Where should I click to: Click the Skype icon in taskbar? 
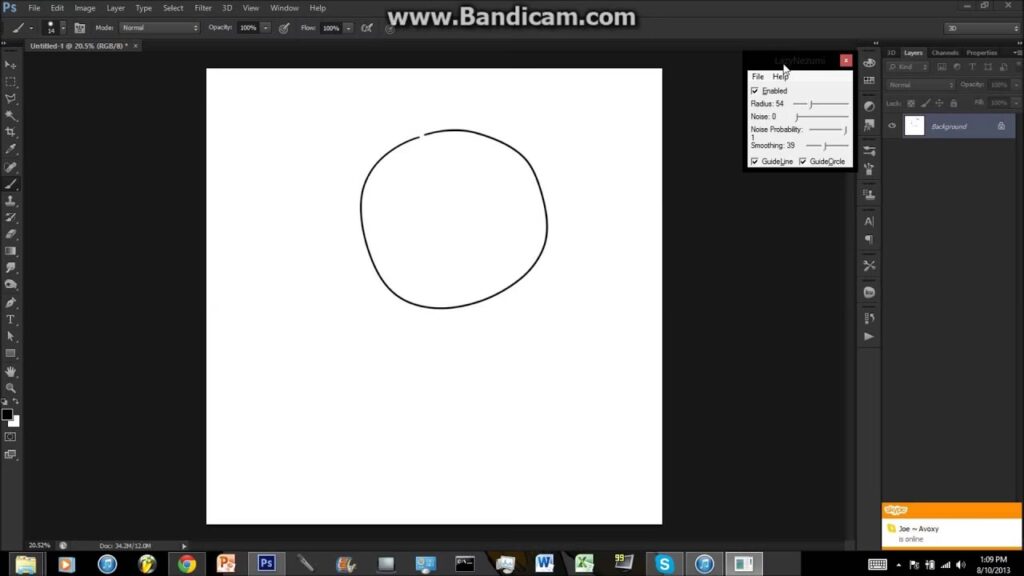coord(664,564)
